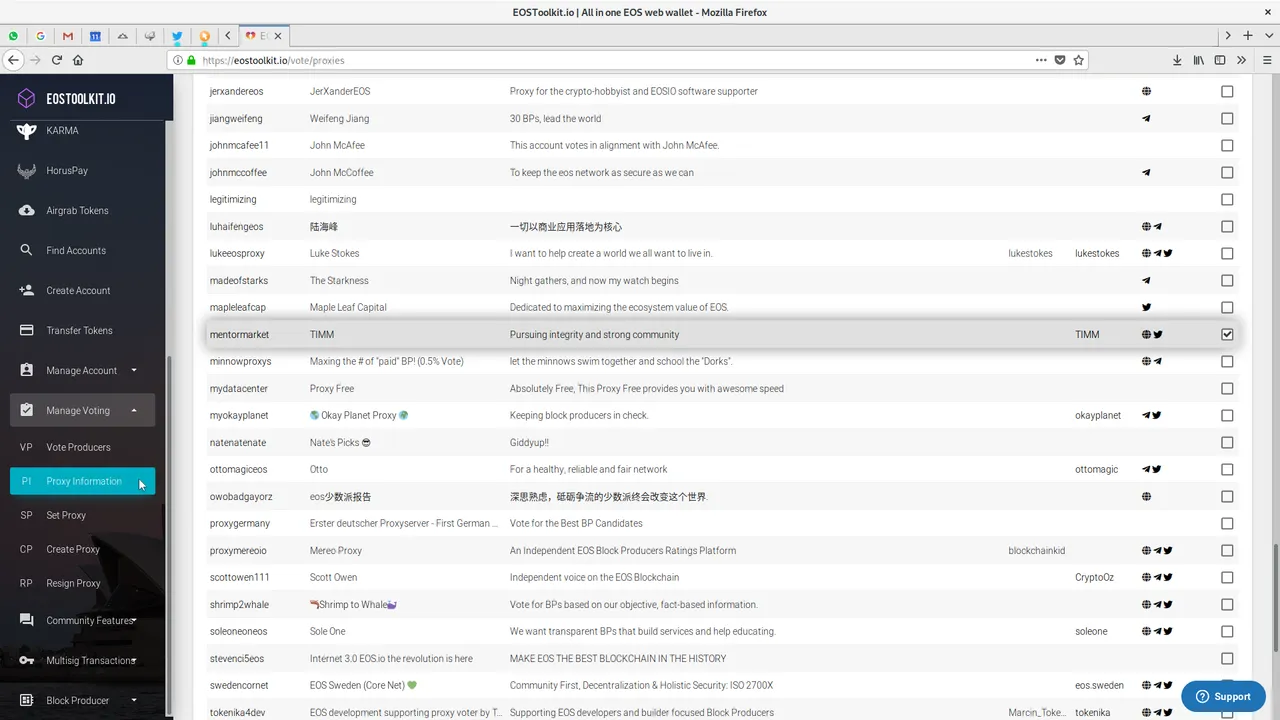Open Vote Producers menu item
This screenshot has width=1280, height=720.
(x=82, y=447)
